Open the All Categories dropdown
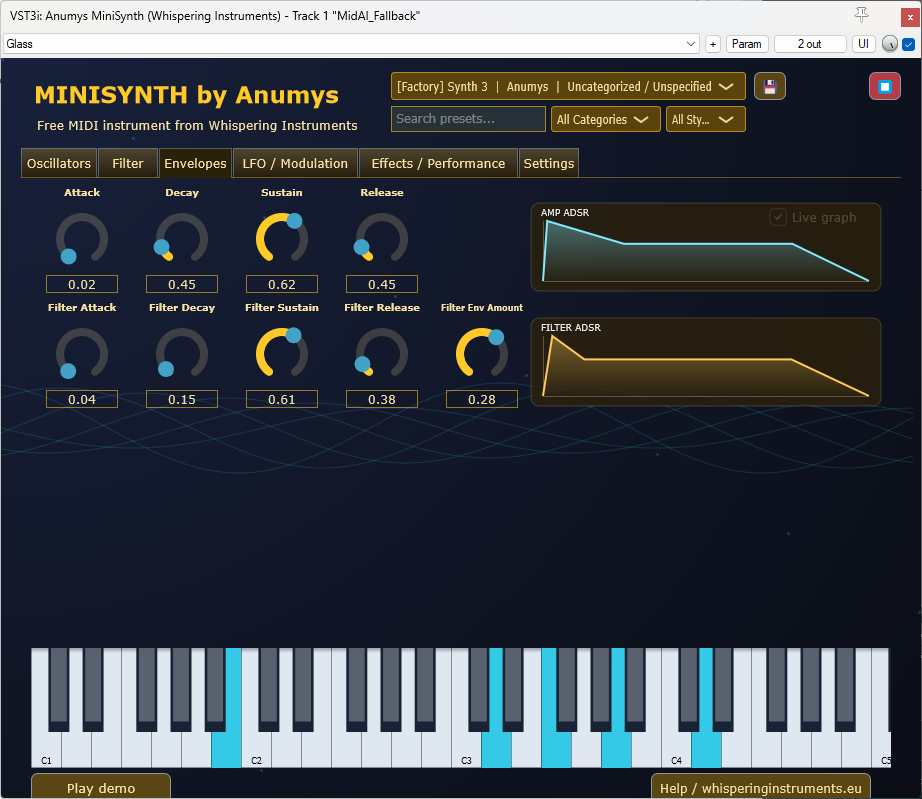The image size is (922, 799). tap(605, 119)
